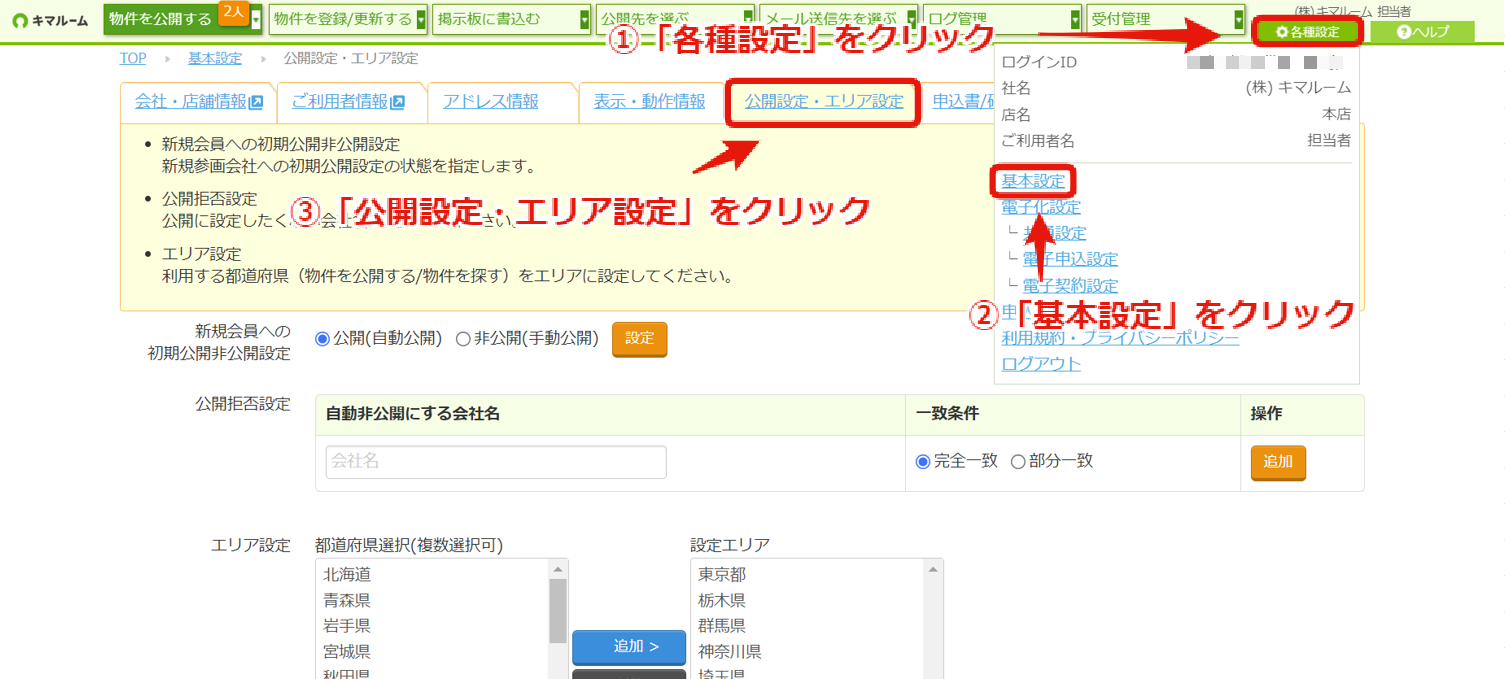Image resolution: width=1505 pixels, height=679 pixels.
Task: Open 基本設定 in the settings popup
Action: point(1034,181)
